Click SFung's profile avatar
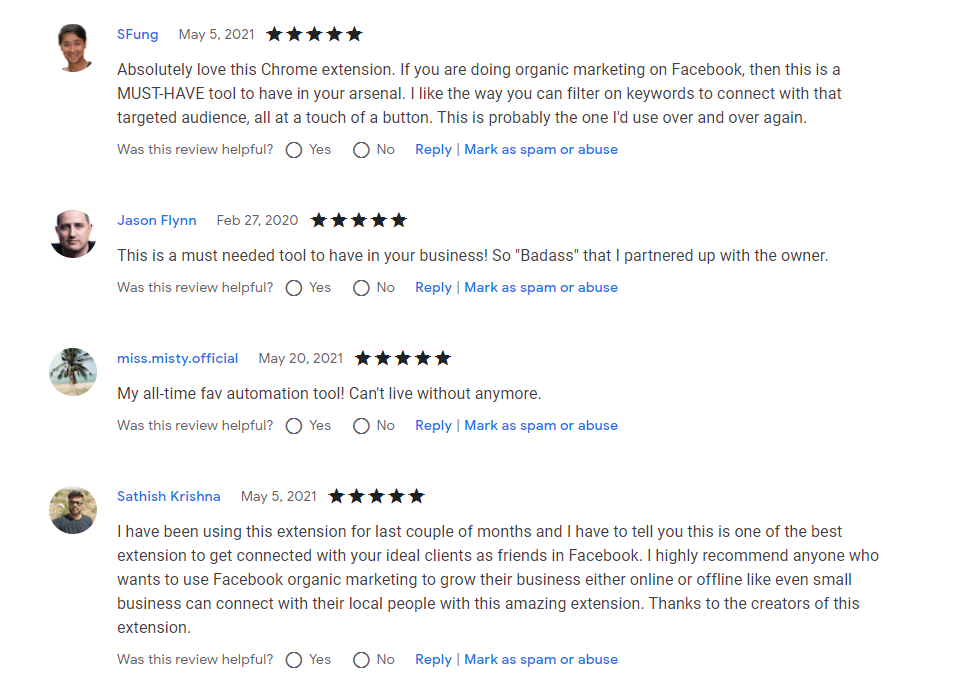The width and height of the screenshot is (962, 693). point(73,48)
